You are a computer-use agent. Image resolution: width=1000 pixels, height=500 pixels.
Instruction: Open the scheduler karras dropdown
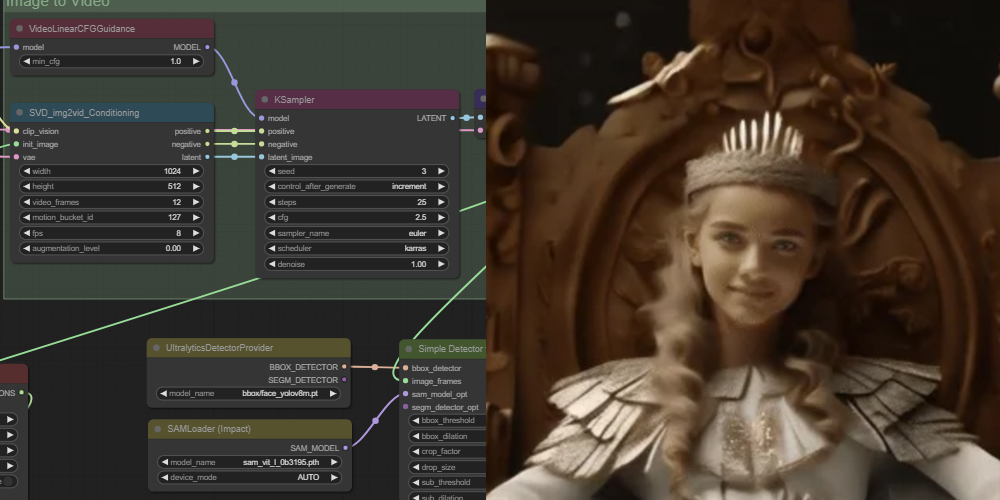[x=357, y=248]
